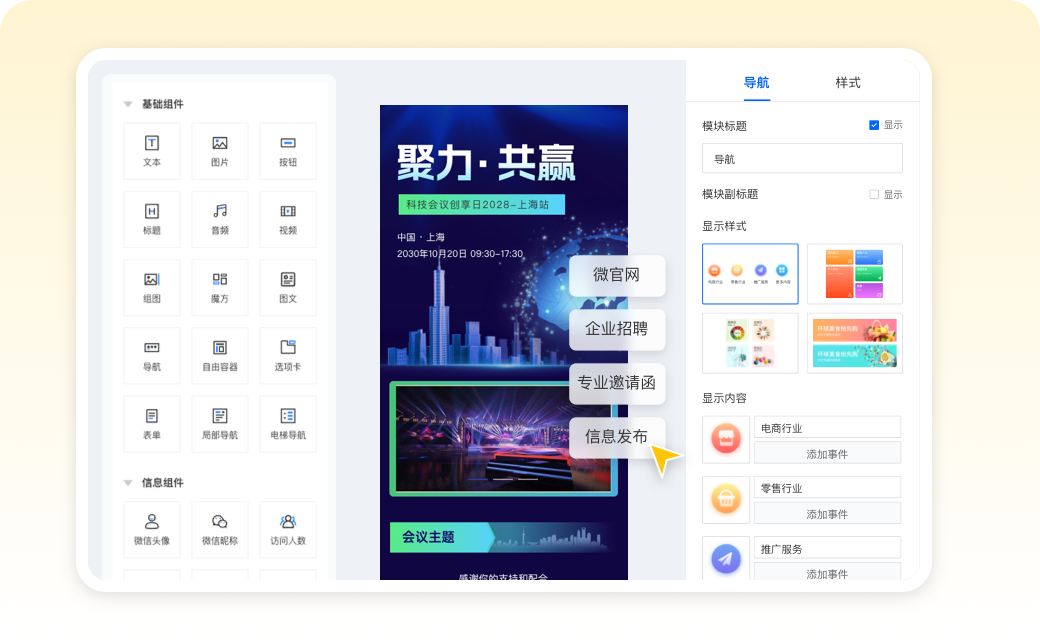Click the 微官网 floating label
Screen dimensions: 1040x640
pos(617,275)
